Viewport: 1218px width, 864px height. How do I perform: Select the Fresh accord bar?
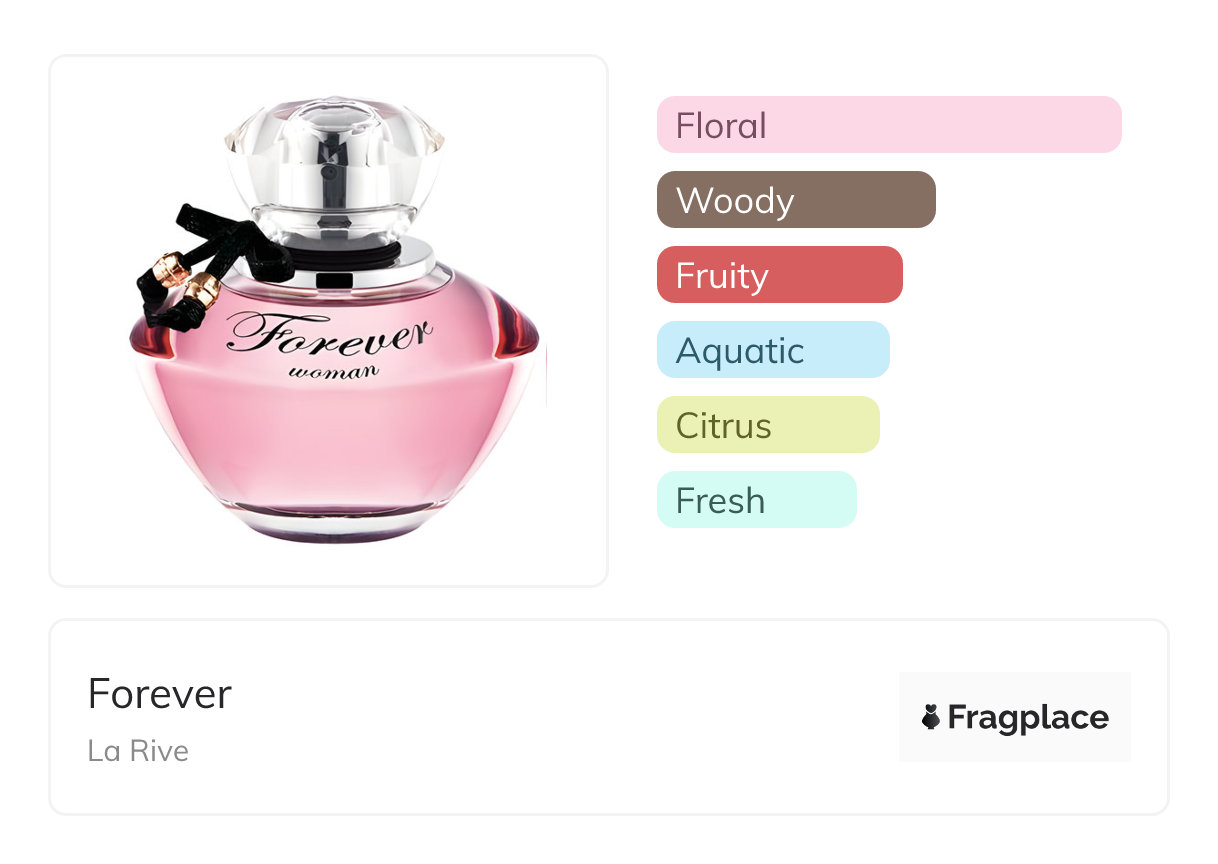(757, 500)
